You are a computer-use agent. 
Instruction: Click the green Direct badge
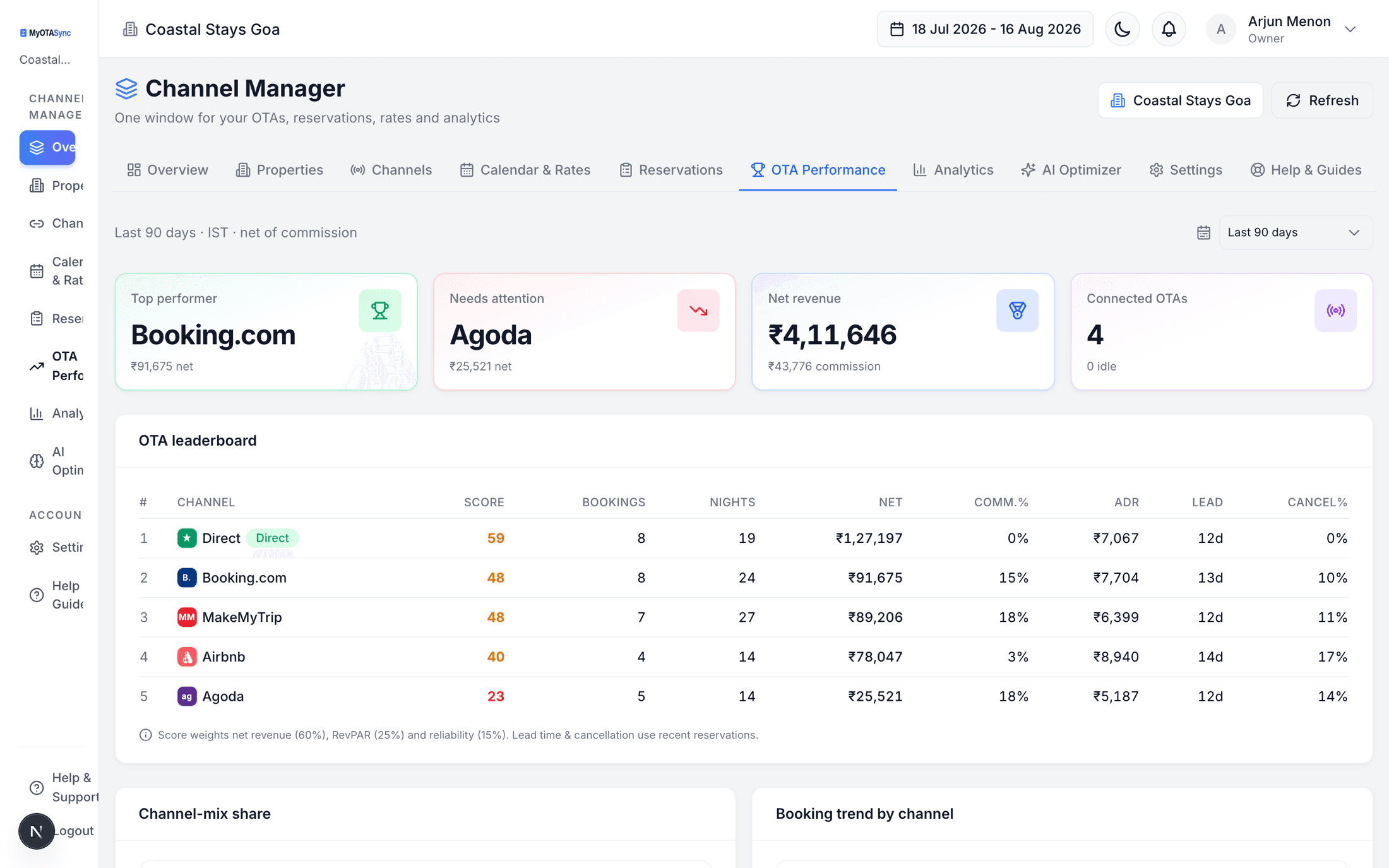tap(272, 538)
